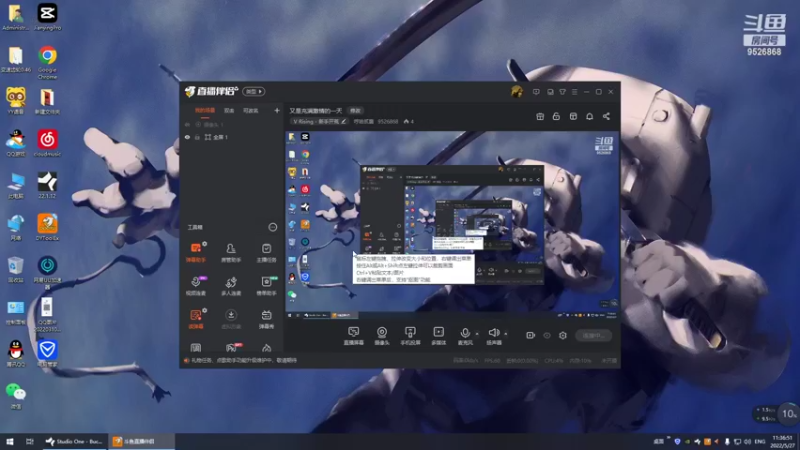The image size is (800, 450).
Task: Click the share icon above preview
Action: click(x=606, y=116)
